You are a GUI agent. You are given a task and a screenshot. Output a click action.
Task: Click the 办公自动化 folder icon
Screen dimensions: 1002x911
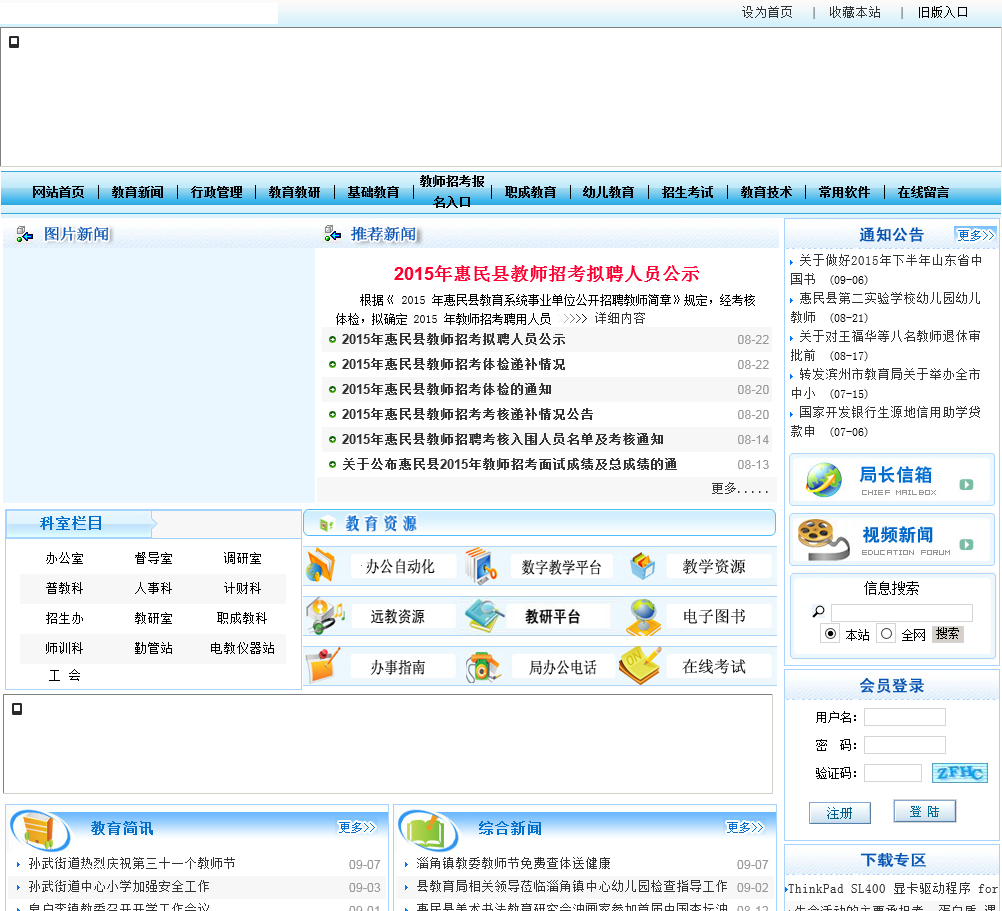[321, 565]
